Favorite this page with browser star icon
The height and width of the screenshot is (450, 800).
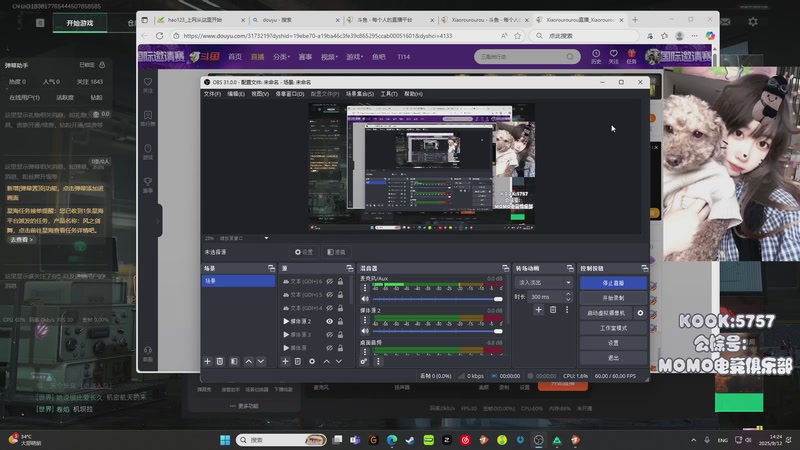click(x=517, y=36)
